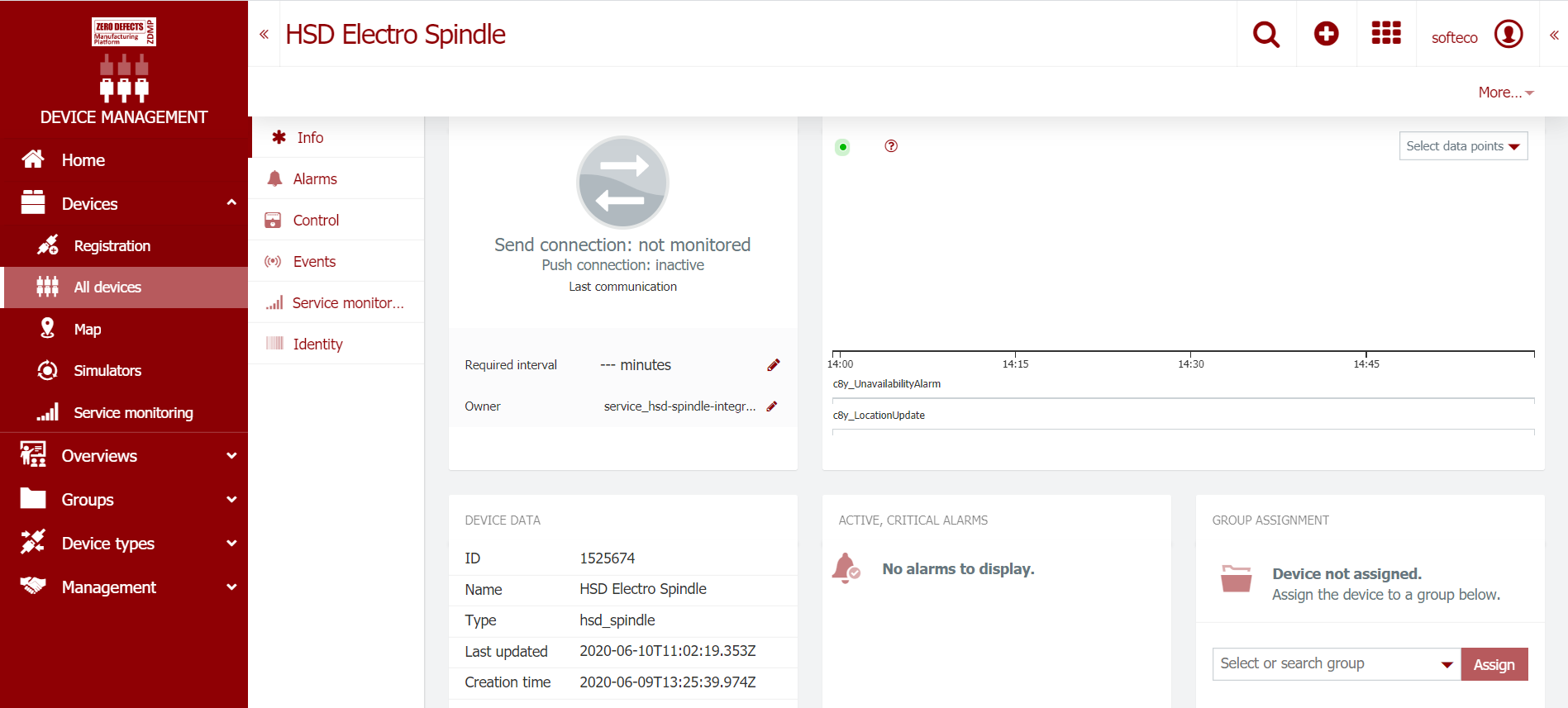Switch to the Alarms tab

point(336,178)
